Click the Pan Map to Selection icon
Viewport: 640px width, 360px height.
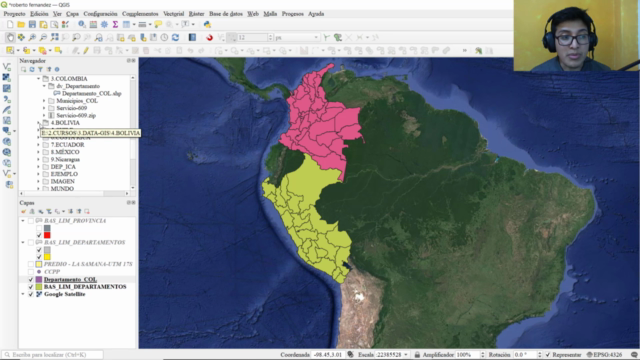click(21, 38)
